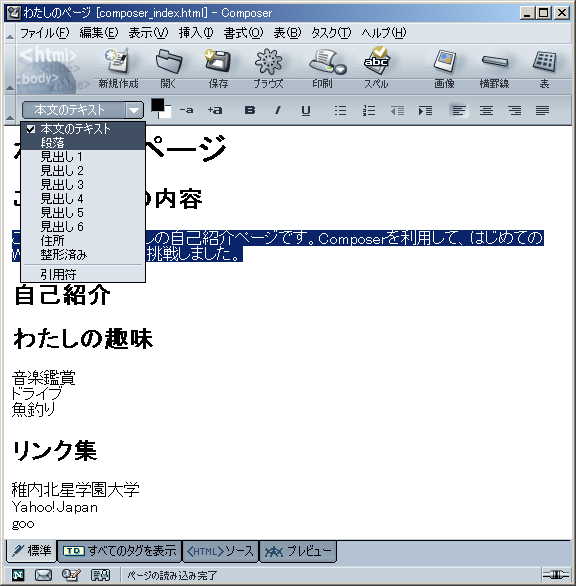
Task: Insert a picture using the 画像 icon
Action: click(444, 67)
